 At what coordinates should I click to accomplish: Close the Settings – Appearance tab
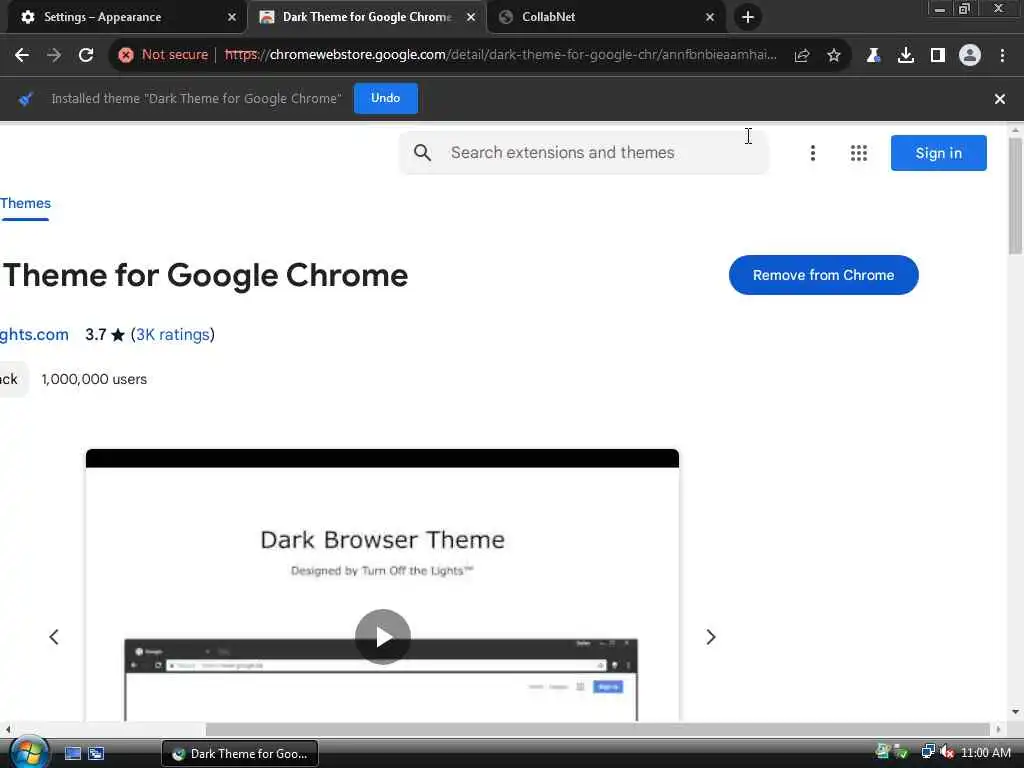[x=232, y=18]
